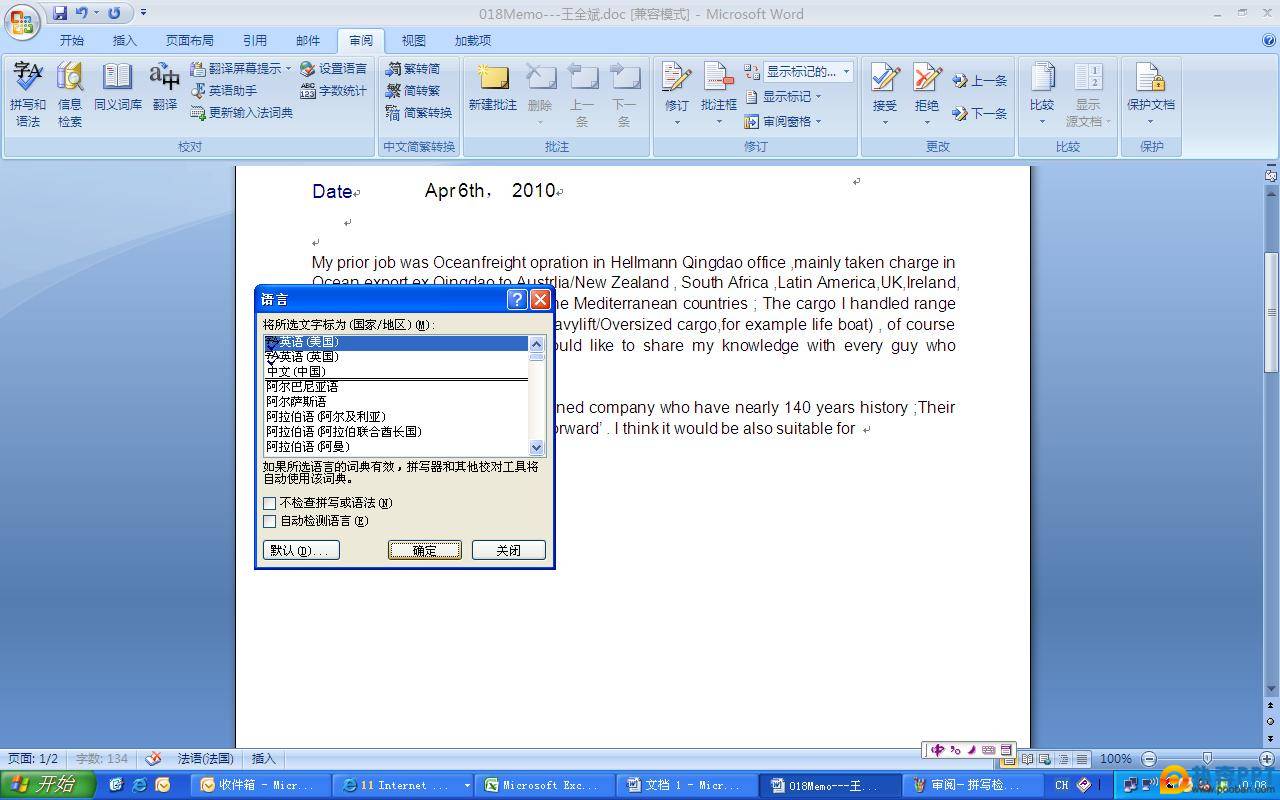This screenshot has width=1280, height=800.
Task: Open Windows 开始 start menu
Action: 47,785
